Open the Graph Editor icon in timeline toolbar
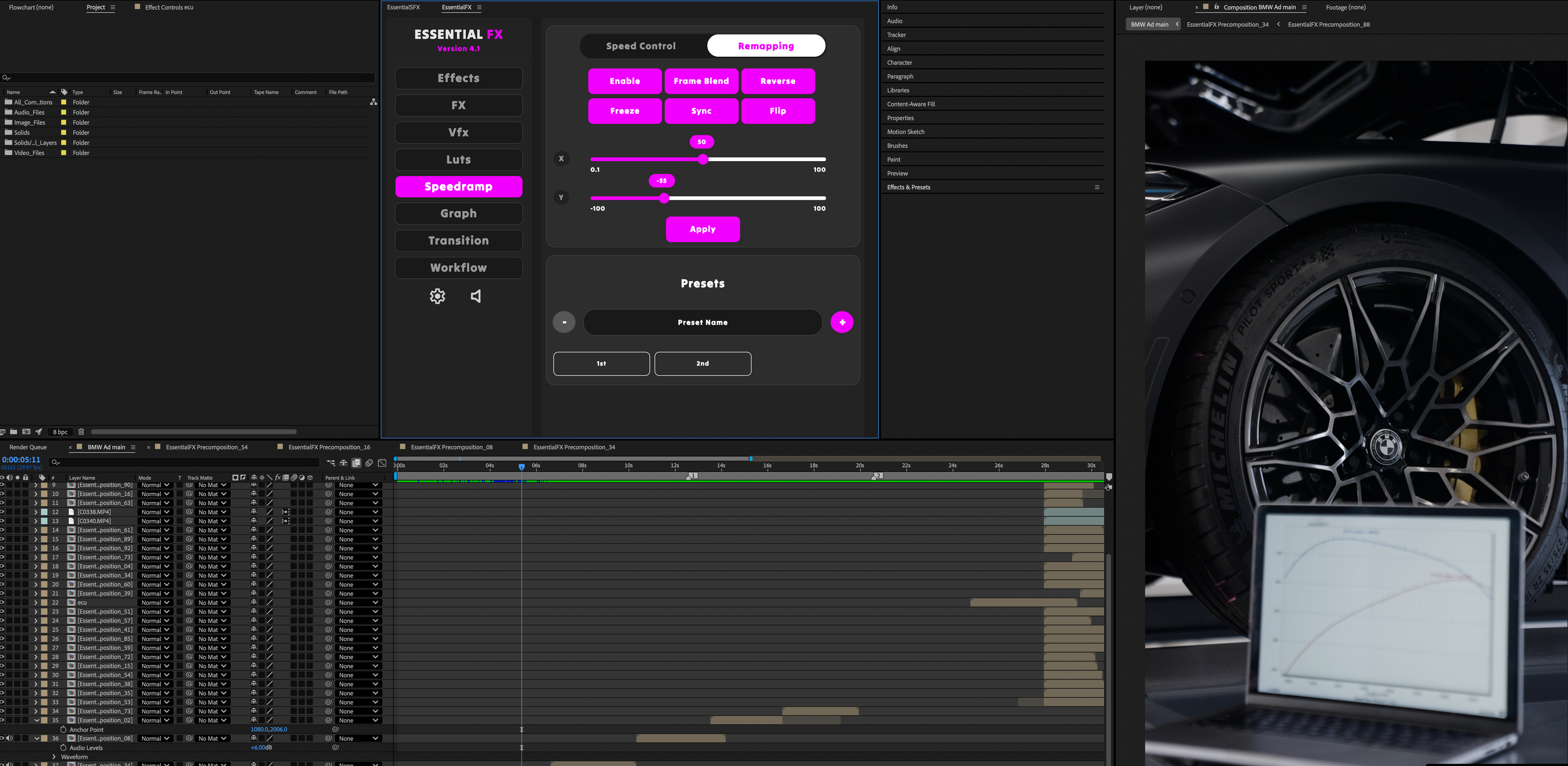The image size is (1568, 766). click(382, 463)
